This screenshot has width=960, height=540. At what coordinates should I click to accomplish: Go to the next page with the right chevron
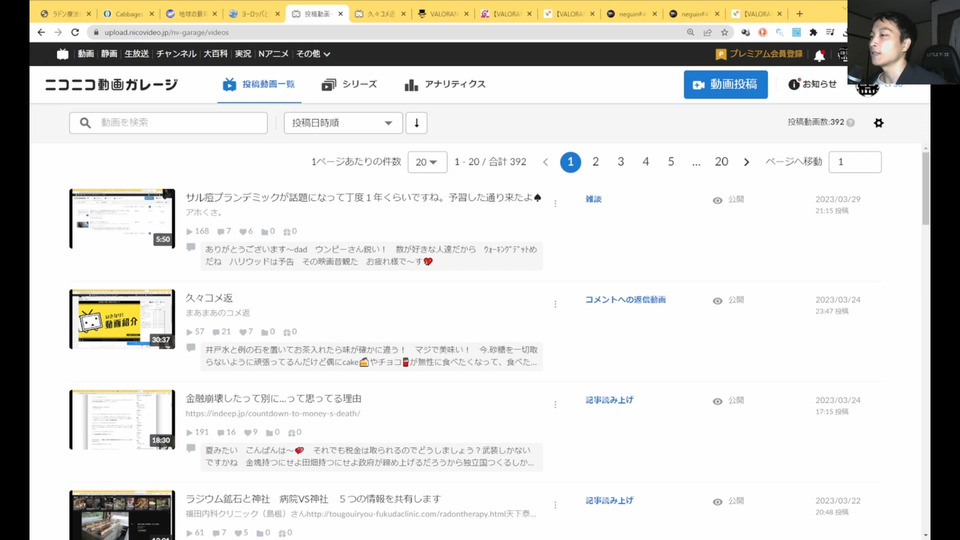746,162
